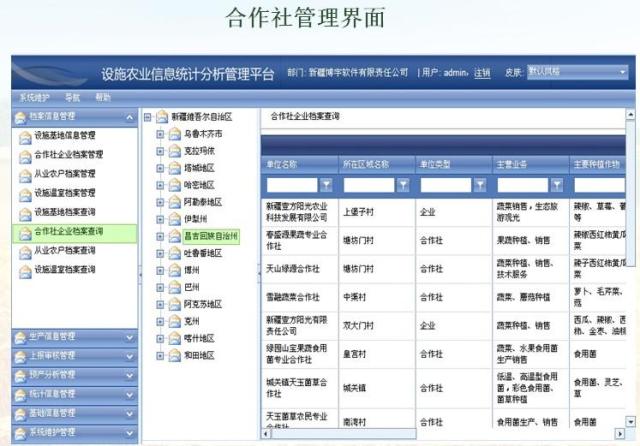Click the icon beside 设施温室档案查询
640x446 pixels.
click(24, 270)
